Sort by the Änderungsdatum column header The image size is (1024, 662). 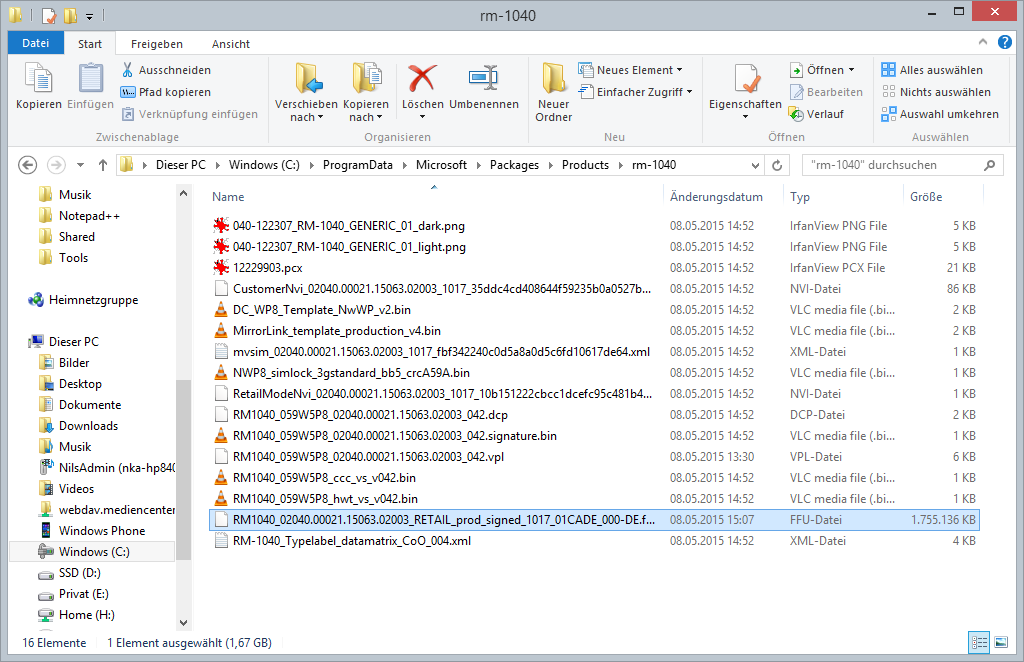(x=716, y=197)
